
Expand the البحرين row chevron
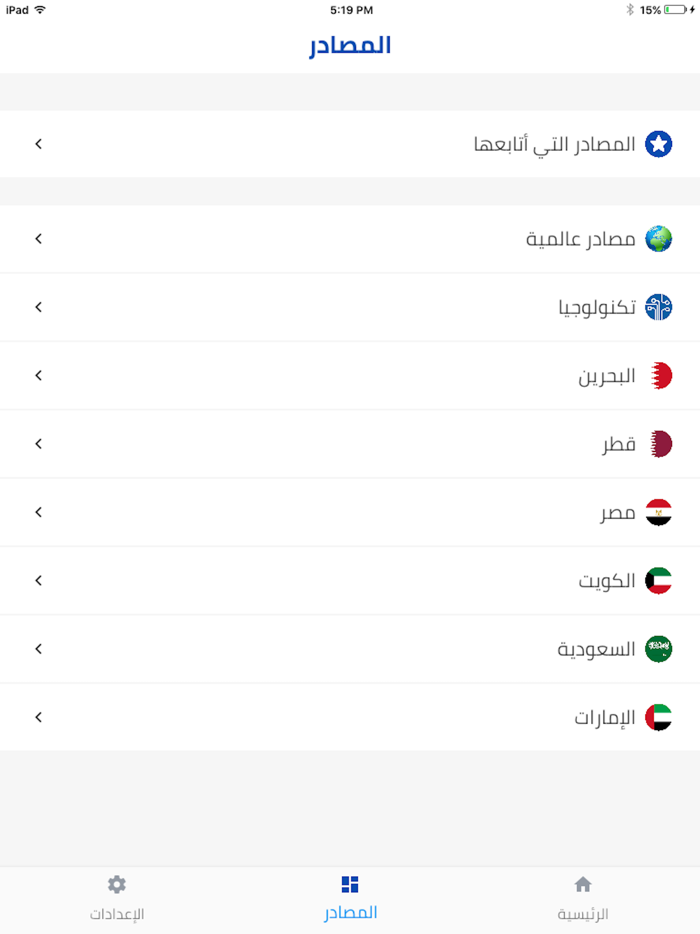tap(38, 375)
